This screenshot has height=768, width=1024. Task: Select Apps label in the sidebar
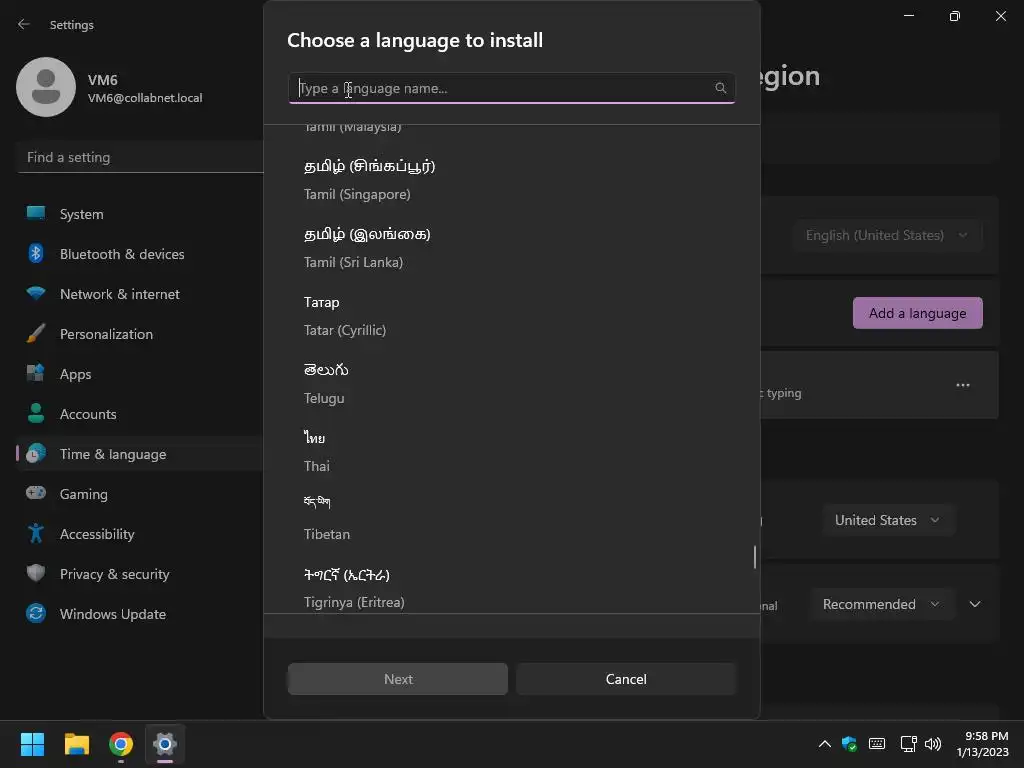tap(76, 374)
